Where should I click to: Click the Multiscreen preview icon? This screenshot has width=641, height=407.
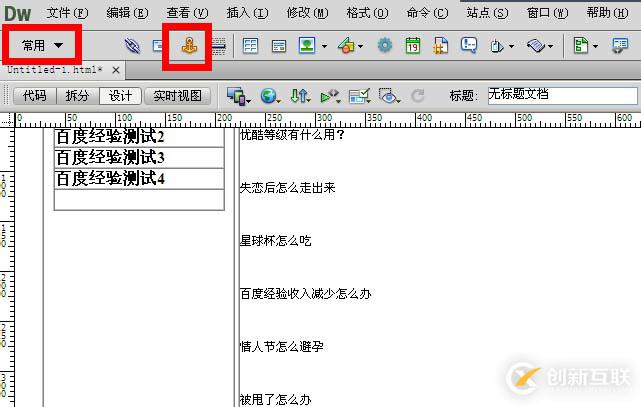[x=236, y=96]
